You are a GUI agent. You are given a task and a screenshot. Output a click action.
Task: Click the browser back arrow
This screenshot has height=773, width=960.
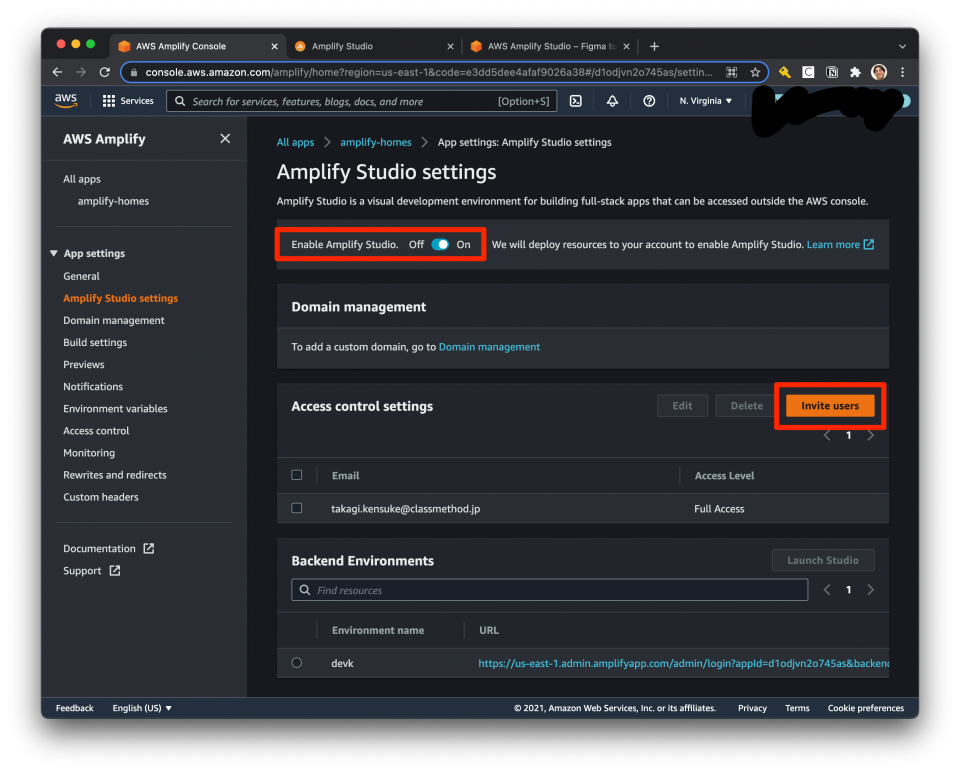point(58,72)
